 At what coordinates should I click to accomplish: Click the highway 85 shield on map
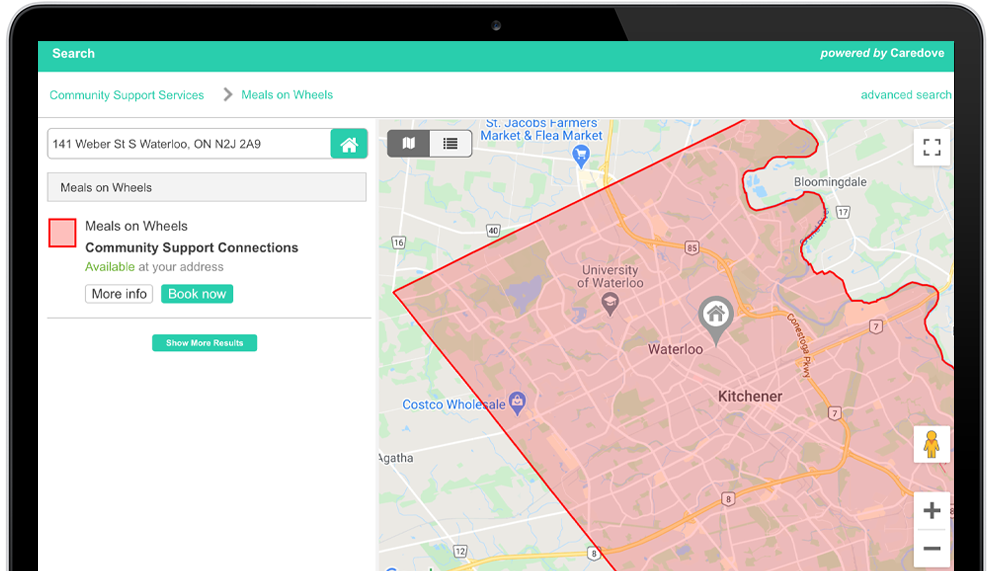tap(691, 248)
